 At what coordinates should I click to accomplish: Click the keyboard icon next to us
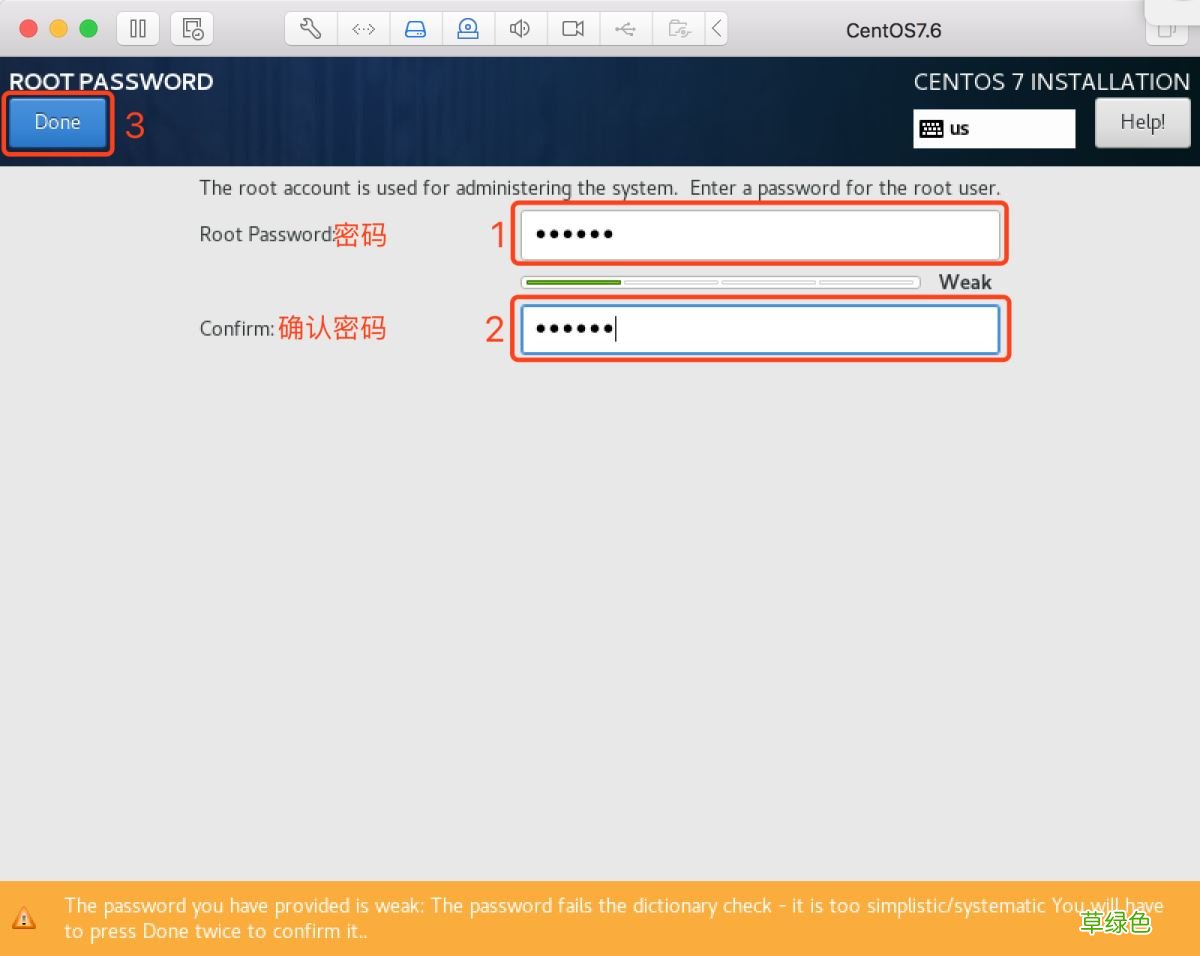(x=932, y=128)
